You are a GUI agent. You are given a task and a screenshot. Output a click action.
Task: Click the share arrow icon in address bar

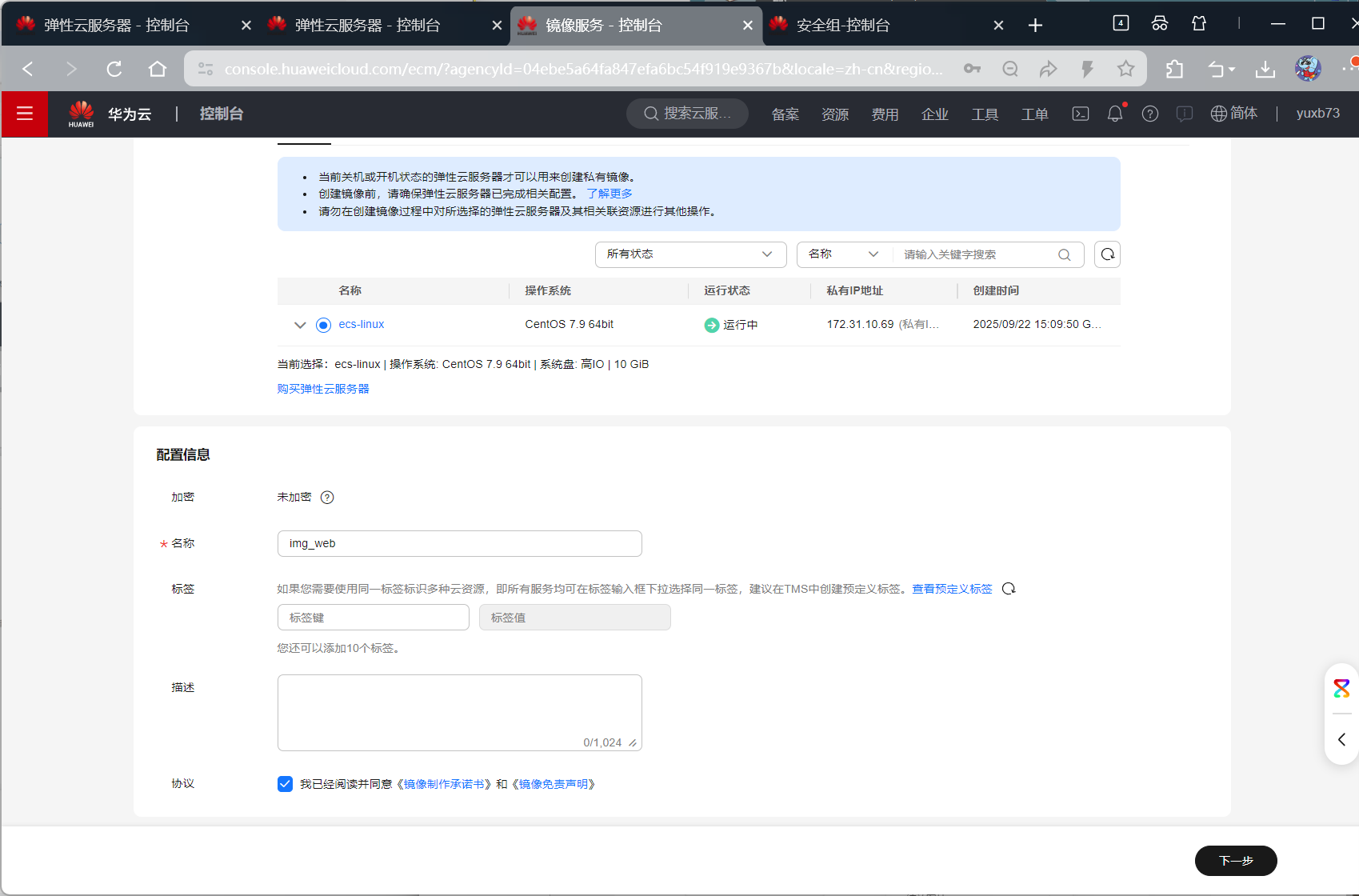pyautogui.click(x=1048, y=69)
